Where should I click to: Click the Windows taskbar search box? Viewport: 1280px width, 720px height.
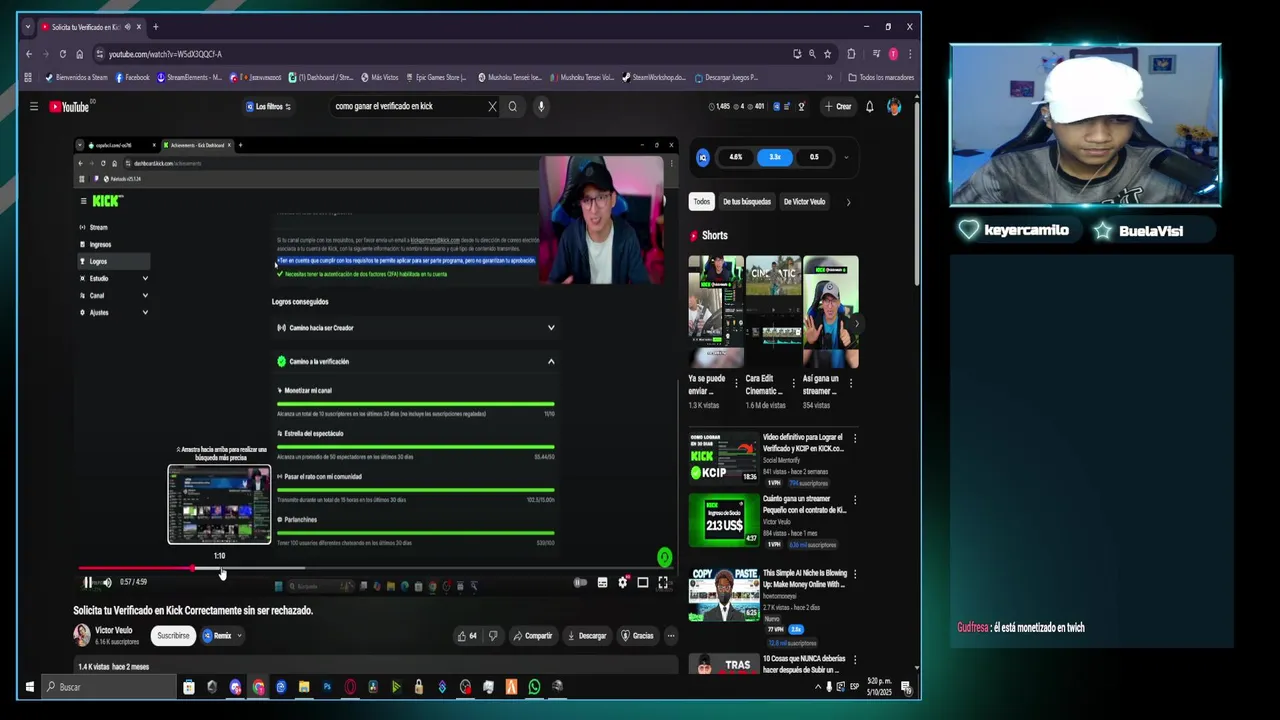[x=110, y=687]
